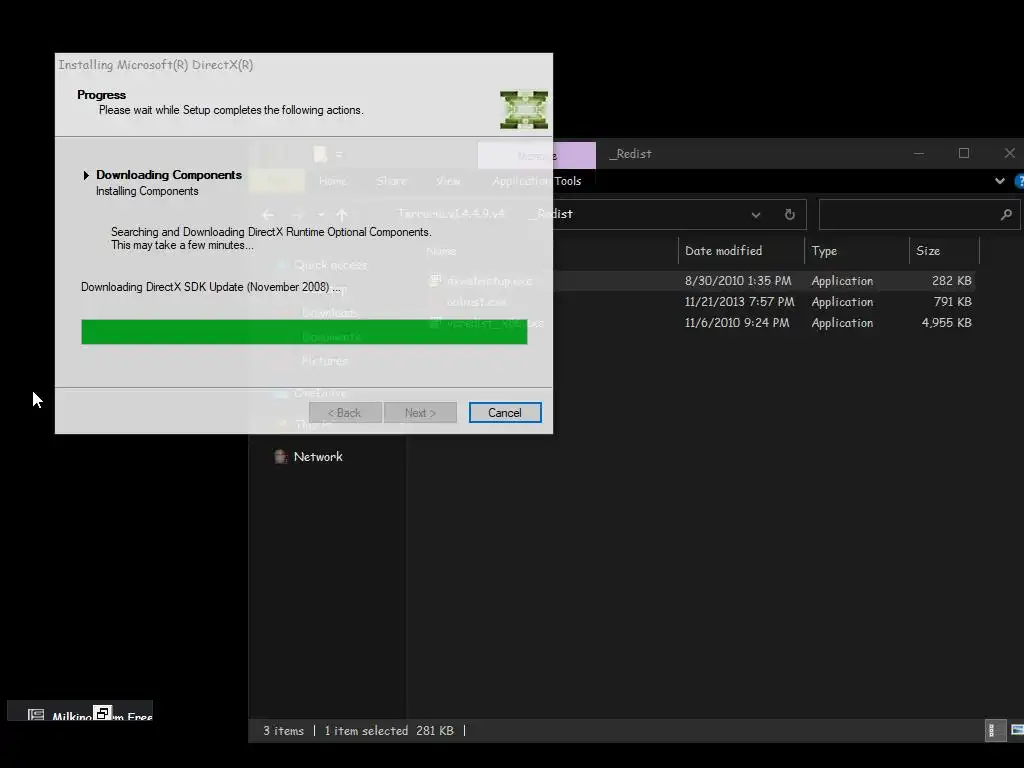Click the greyed-out Next button

(420, 413)
